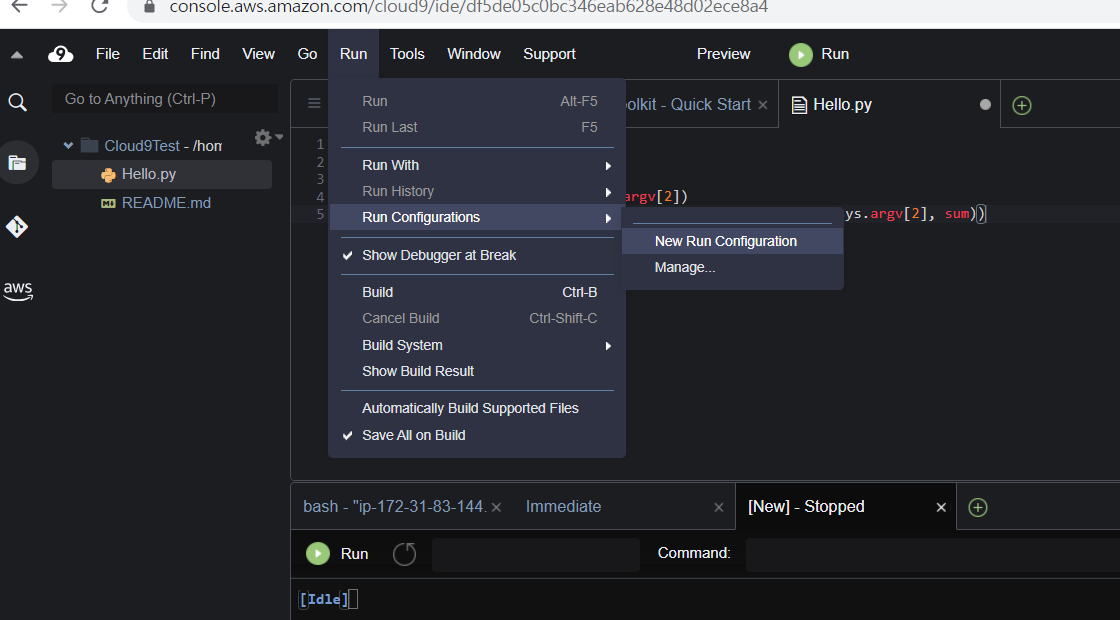1120x620 pixels.
Task: Click Run Last menu entry
Action: point(478,127)
